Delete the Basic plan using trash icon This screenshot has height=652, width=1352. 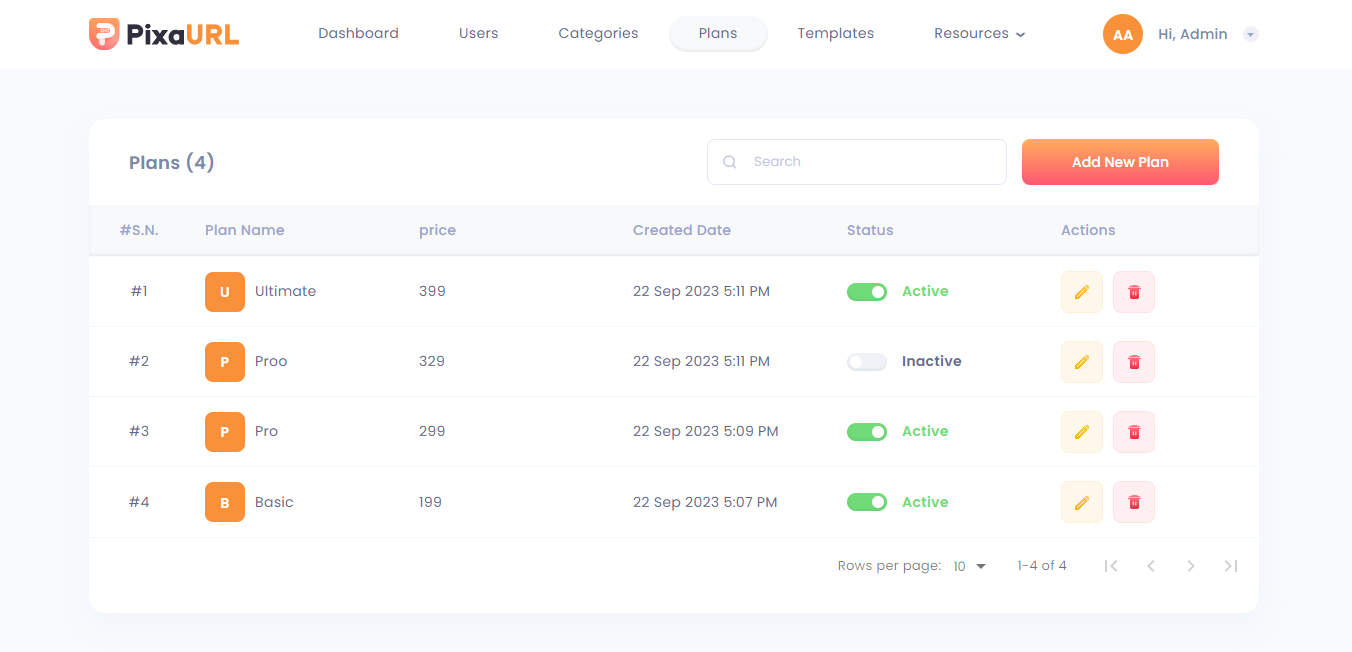1134,502
